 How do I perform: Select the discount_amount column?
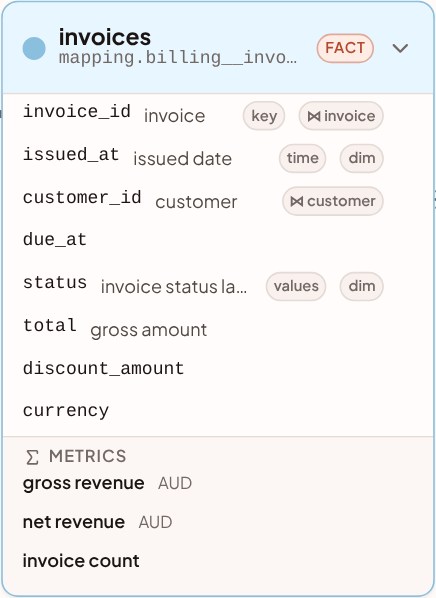[103, 368]
